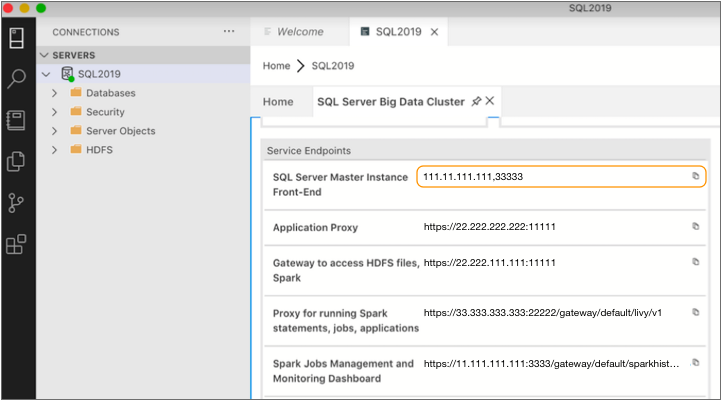Open the Source Control icon
This screenshot has width=721, height=401.
pos(16,203)
